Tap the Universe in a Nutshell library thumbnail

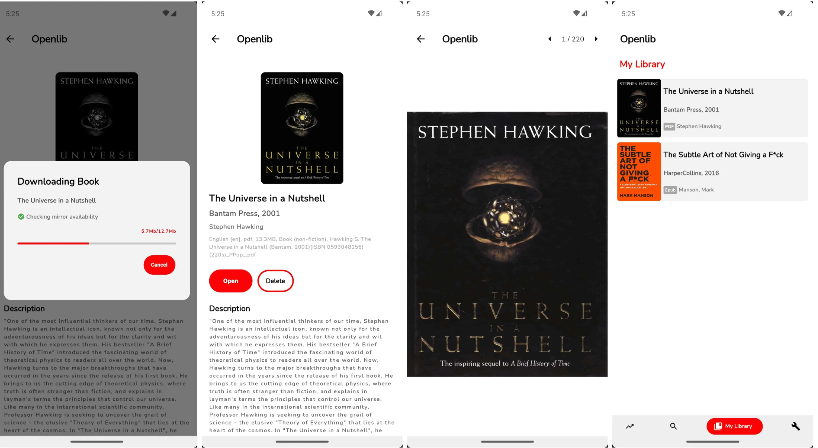[639, 108]
